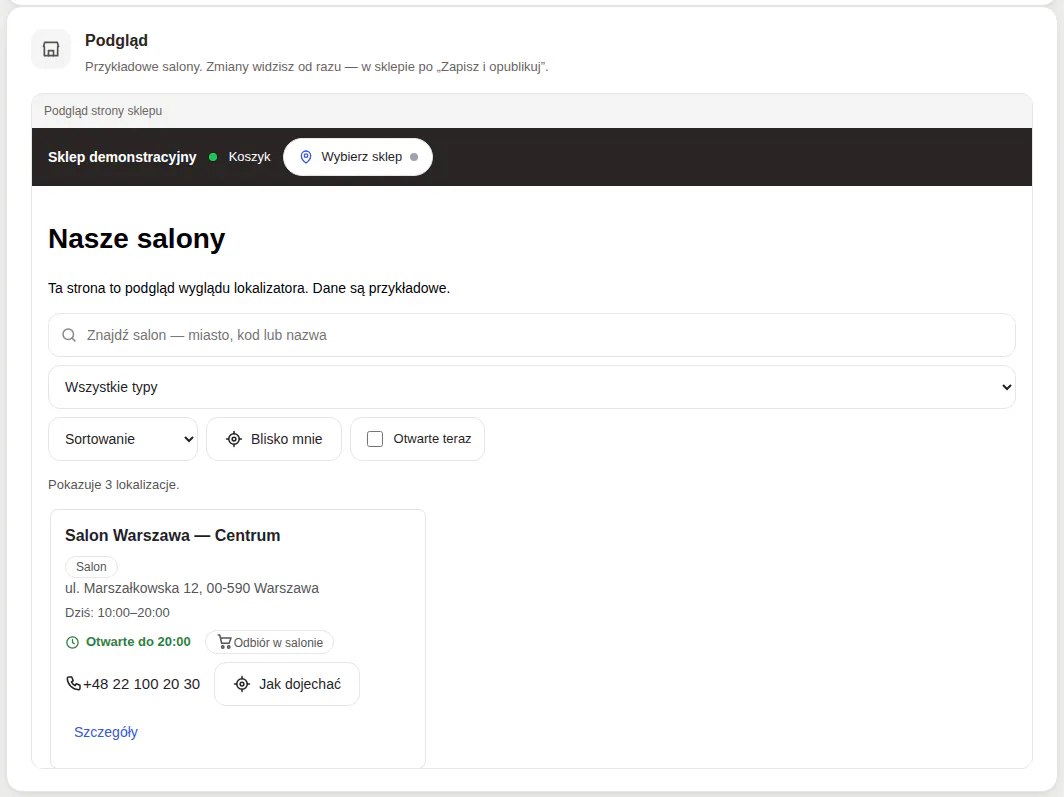The width and height of the screenshot is (1064, 797).
Task: Enable the Otwarte teraz checkbox
Action: tap(375, 439)
